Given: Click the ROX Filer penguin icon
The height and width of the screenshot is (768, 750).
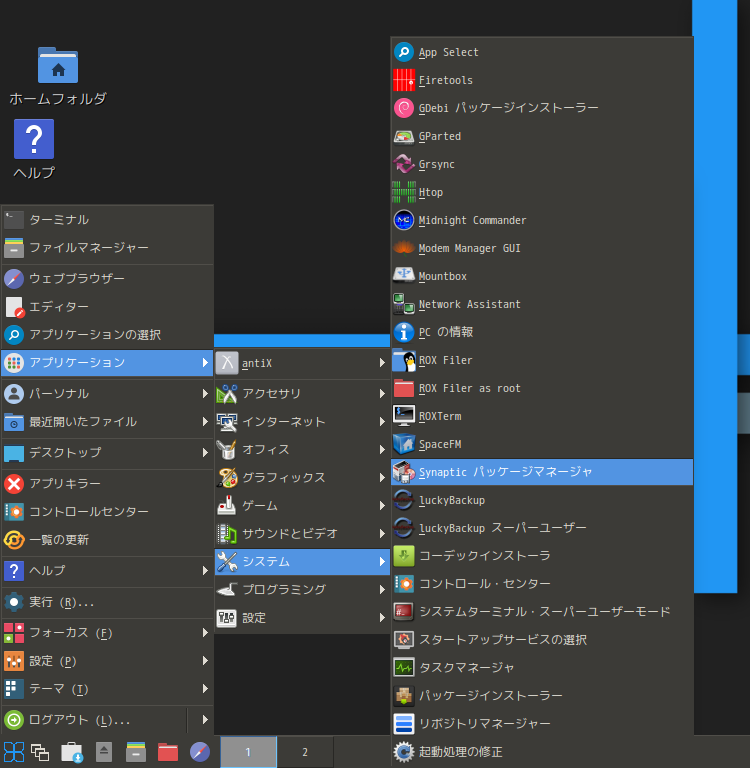Looking at the screenshot, I should coord(404,360).
